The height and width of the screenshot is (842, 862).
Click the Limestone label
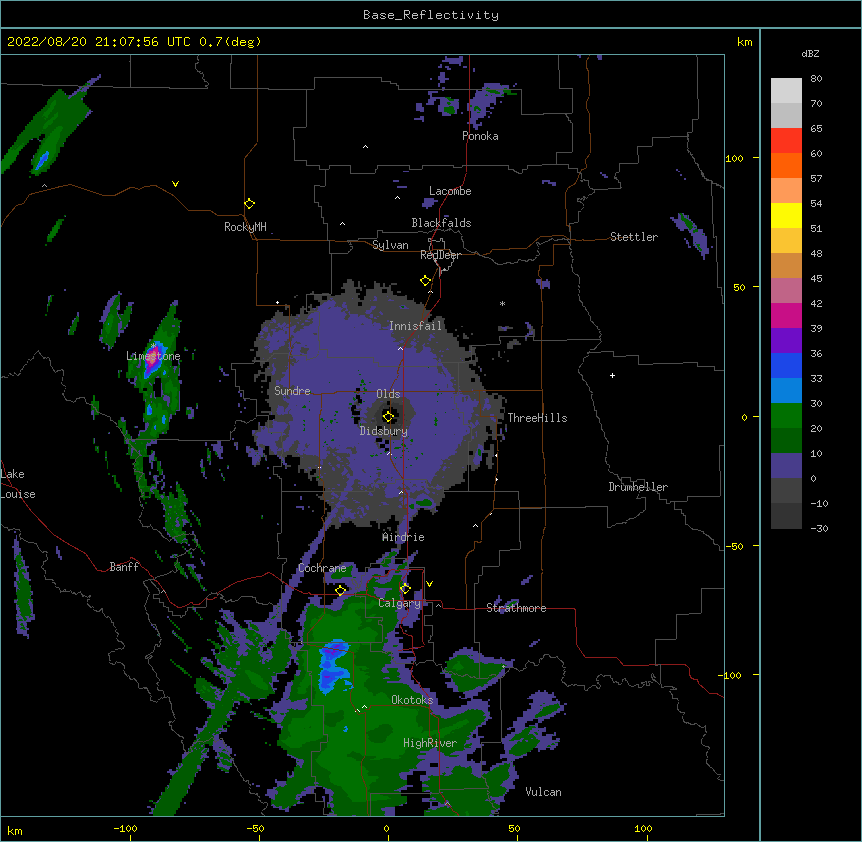(x=153, y=356)
